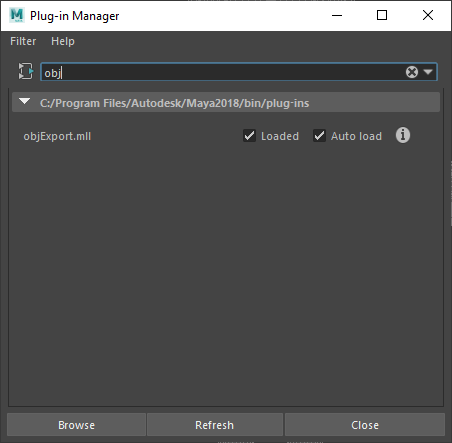Viewport: 452px width, 443px height.
Task: Open the Help menu
Action: pyautogui.click(x=63, y=41)
